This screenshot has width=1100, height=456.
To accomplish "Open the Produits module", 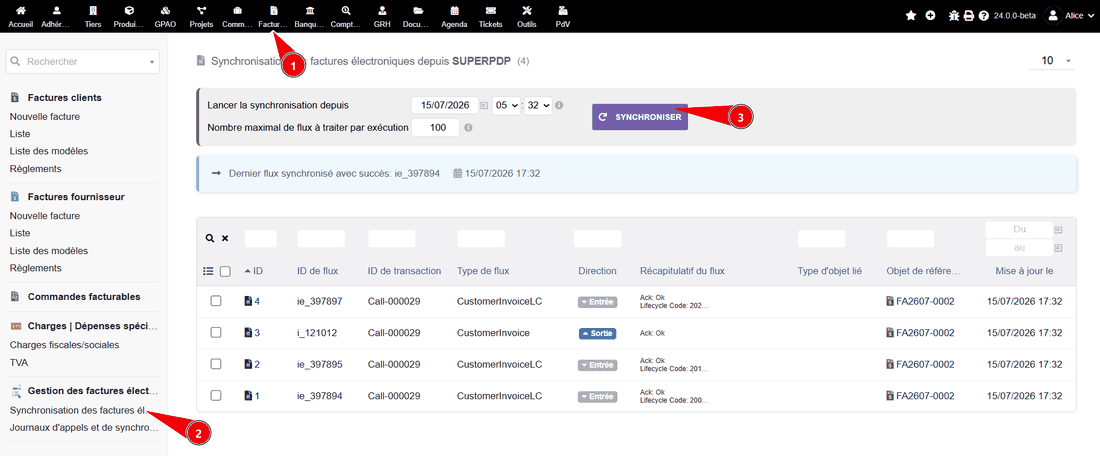I will coord(129,17).
